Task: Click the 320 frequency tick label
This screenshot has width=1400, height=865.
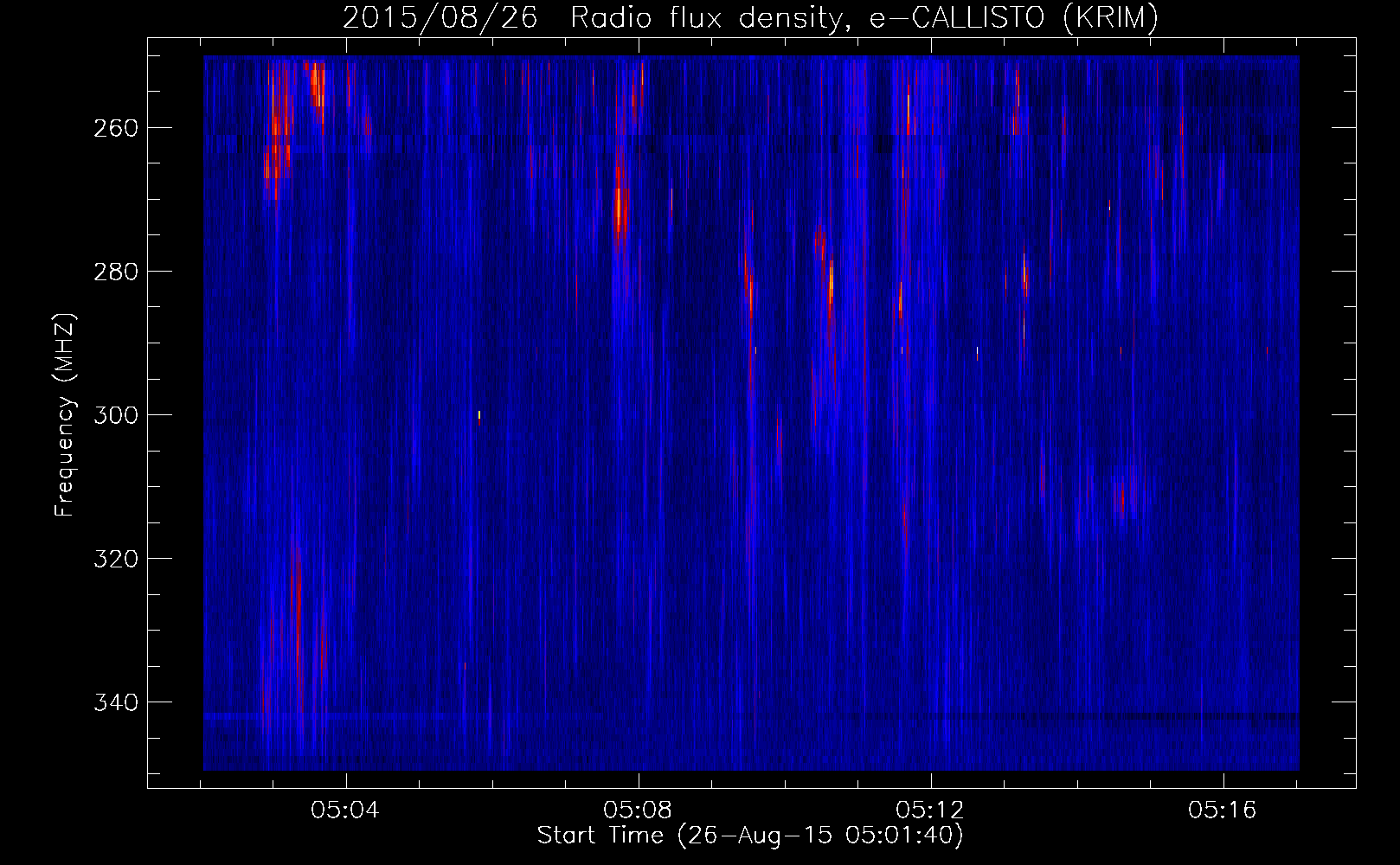Action: pos(116,559)
